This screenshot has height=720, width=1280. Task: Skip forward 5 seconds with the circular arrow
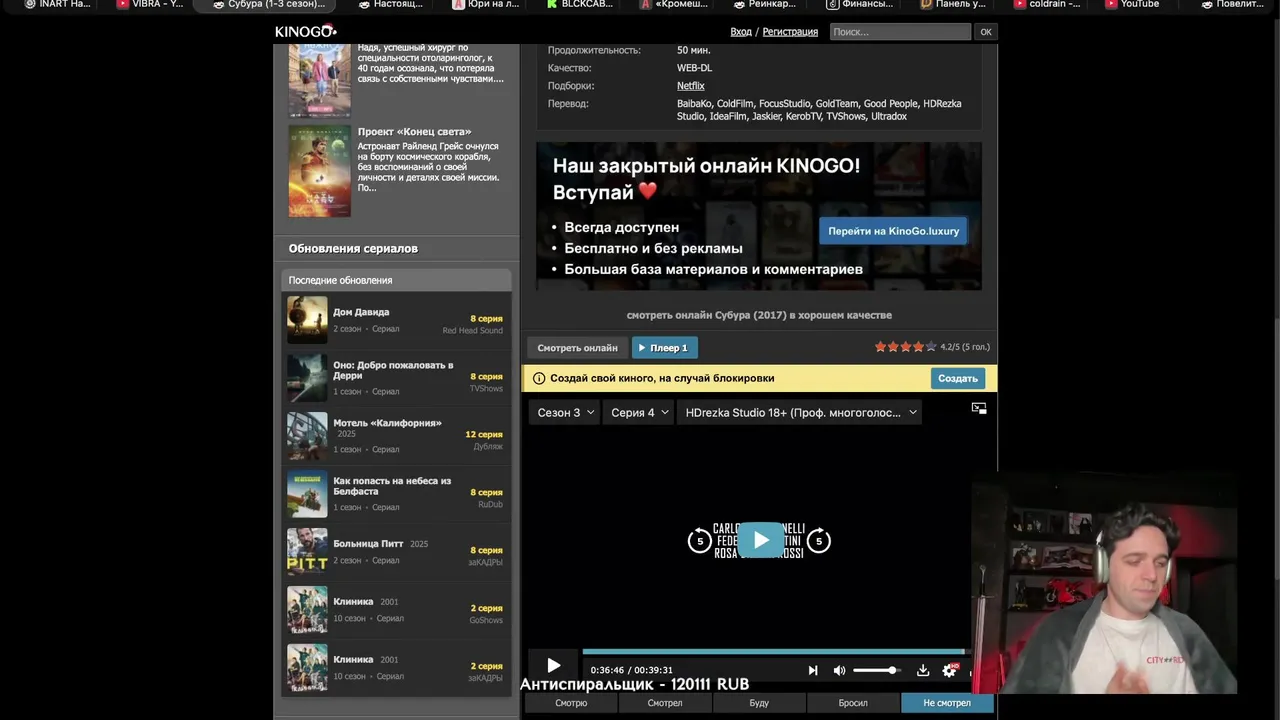(819, 541)
